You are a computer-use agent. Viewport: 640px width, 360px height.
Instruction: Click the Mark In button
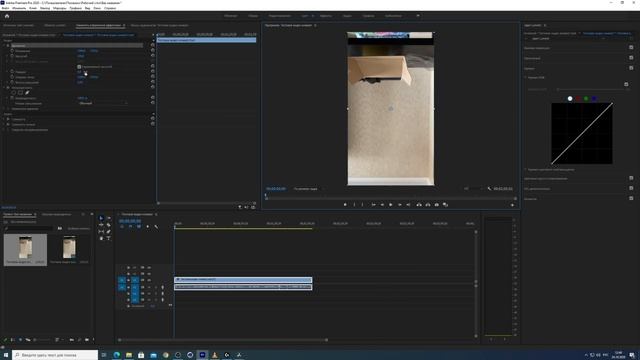(x=354, y=204)
